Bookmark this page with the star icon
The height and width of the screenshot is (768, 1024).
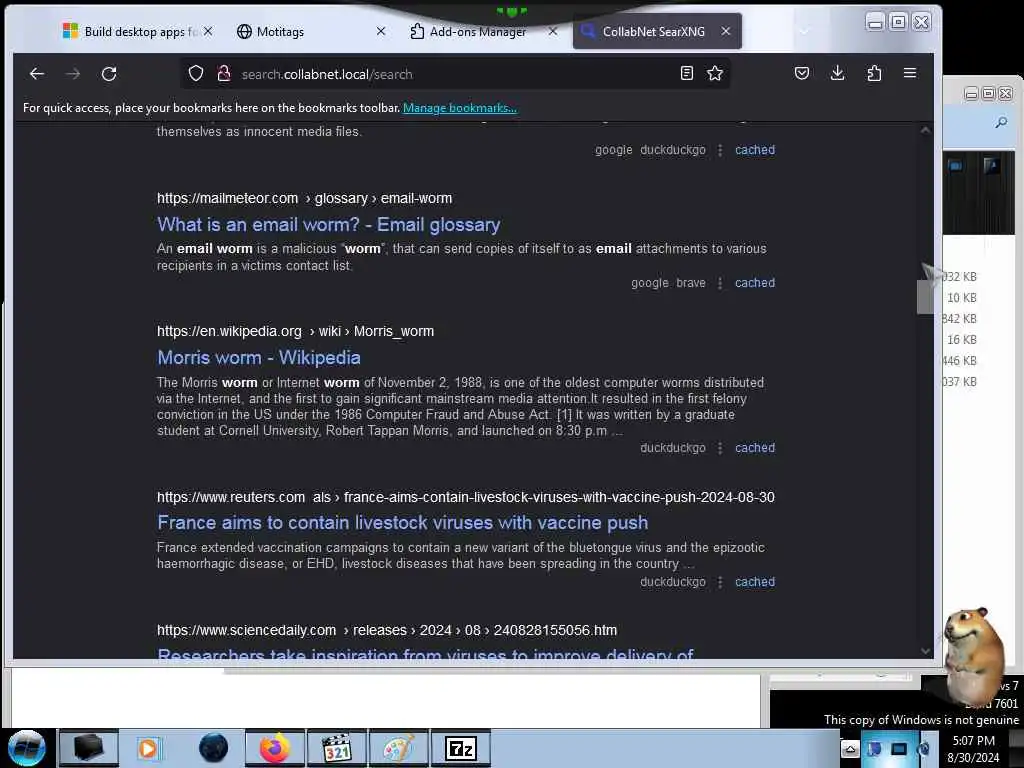coord(715,73)
